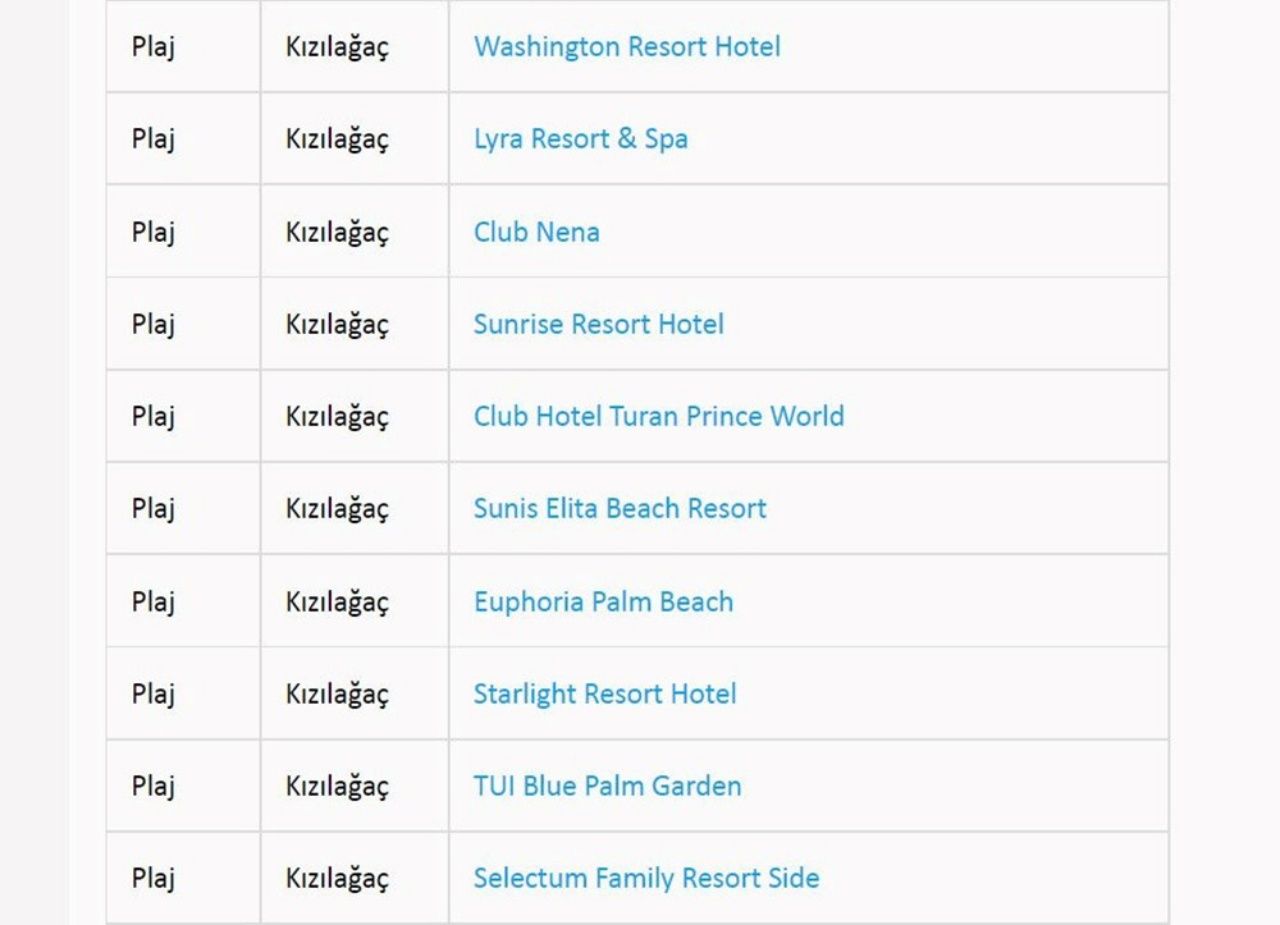Image resolution: width=1280 pixels, height=925 pixels.
Task: Open Selectum Family Resort Side link
Action: click(647, 878)
